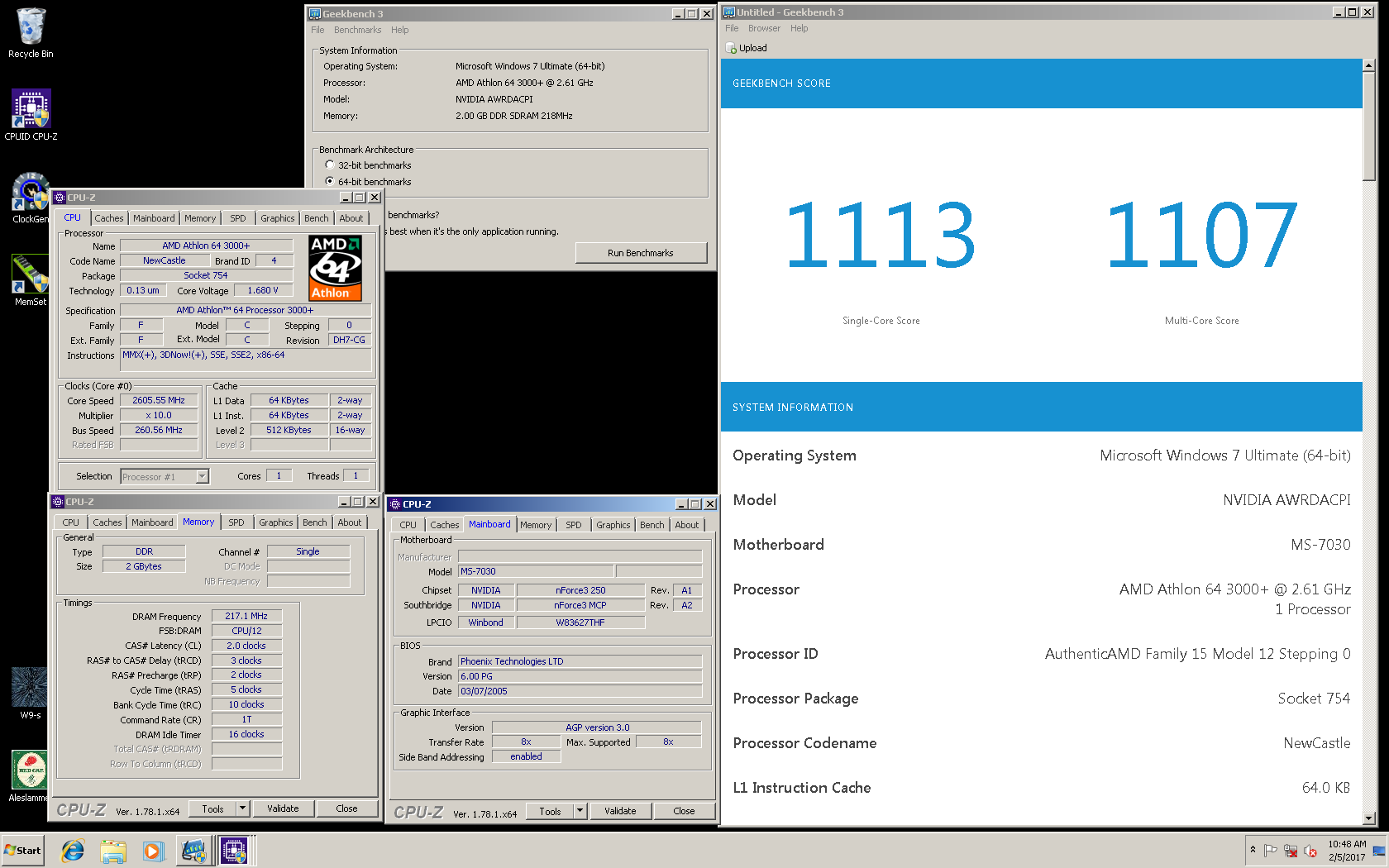Click Validate in the CPU-Z window open on the Memory tab
Screen dimensions: 1389x868
point(283,808)
